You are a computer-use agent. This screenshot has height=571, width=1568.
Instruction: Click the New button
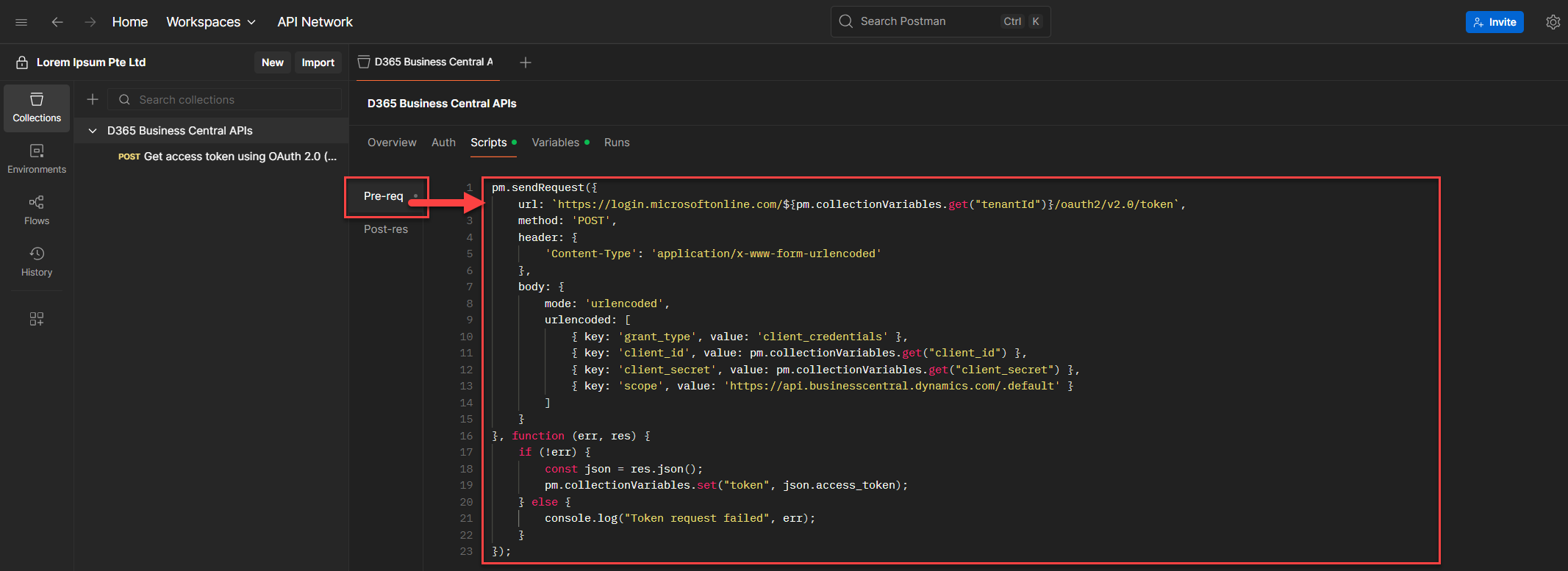(273, 62)
